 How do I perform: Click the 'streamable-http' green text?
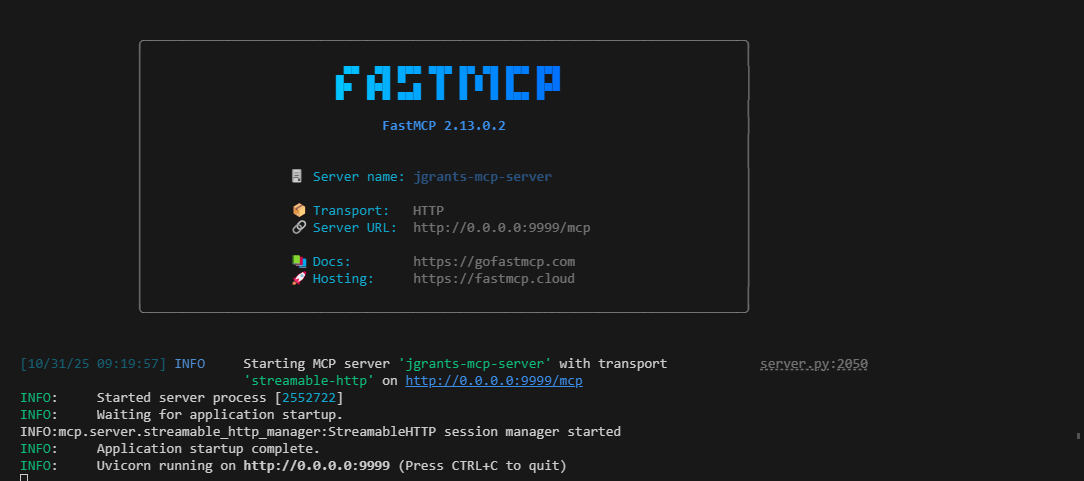click(309, 381)
